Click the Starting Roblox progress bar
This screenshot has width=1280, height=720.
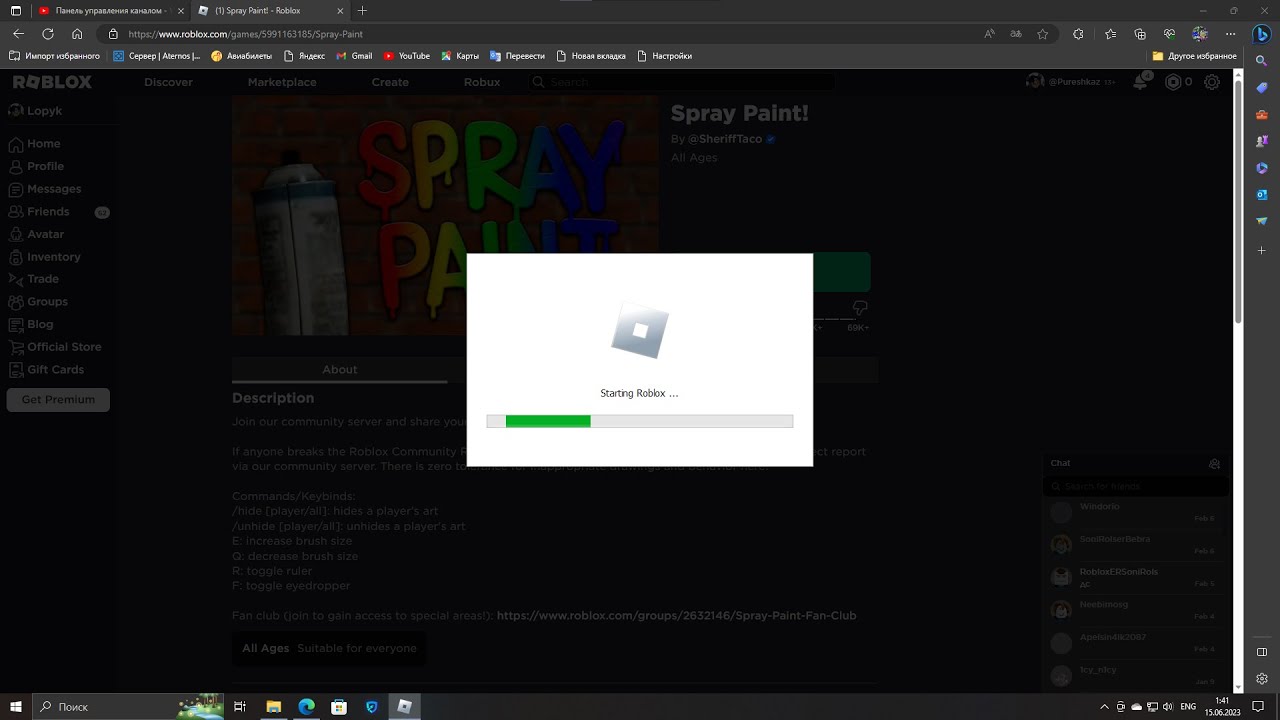(640, 422)
